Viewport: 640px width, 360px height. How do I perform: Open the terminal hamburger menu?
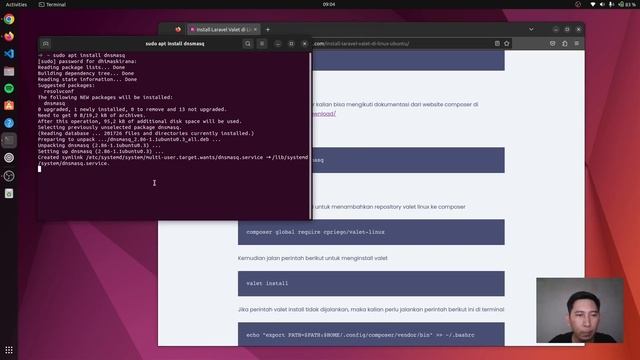click(x=262, y=44)
